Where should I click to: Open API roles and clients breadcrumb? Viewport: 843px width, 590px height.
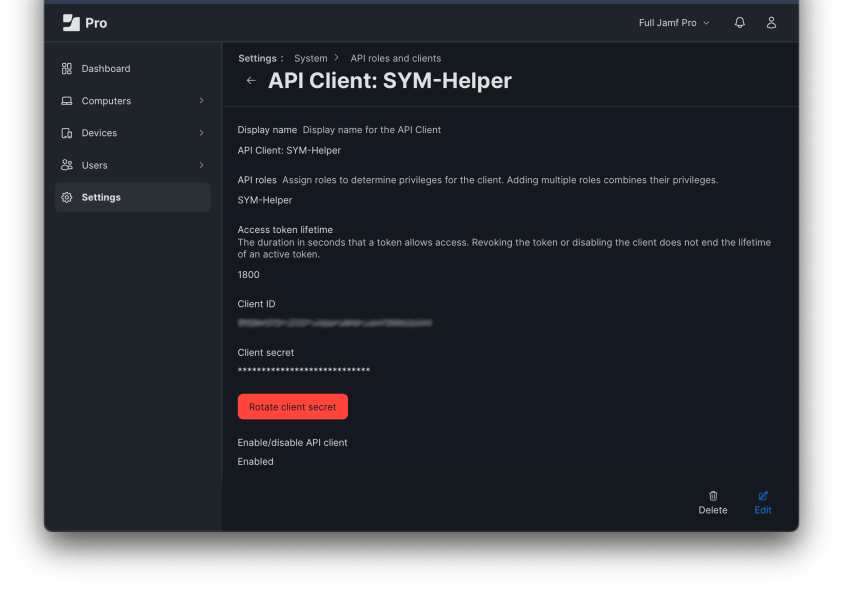point(396,58)
